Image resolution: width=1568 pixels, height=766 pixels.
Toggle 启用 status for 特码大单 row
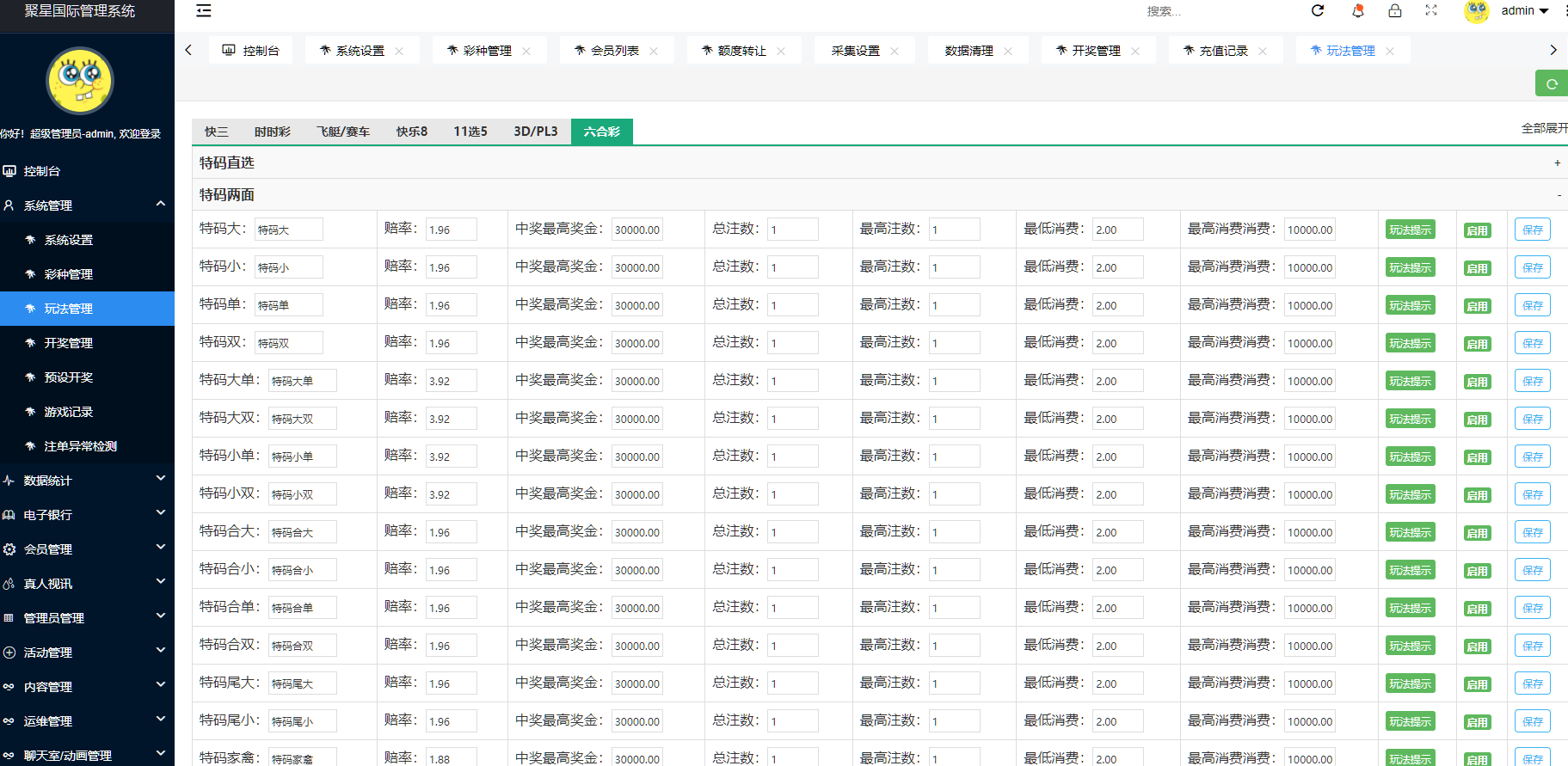point(1477,382)
